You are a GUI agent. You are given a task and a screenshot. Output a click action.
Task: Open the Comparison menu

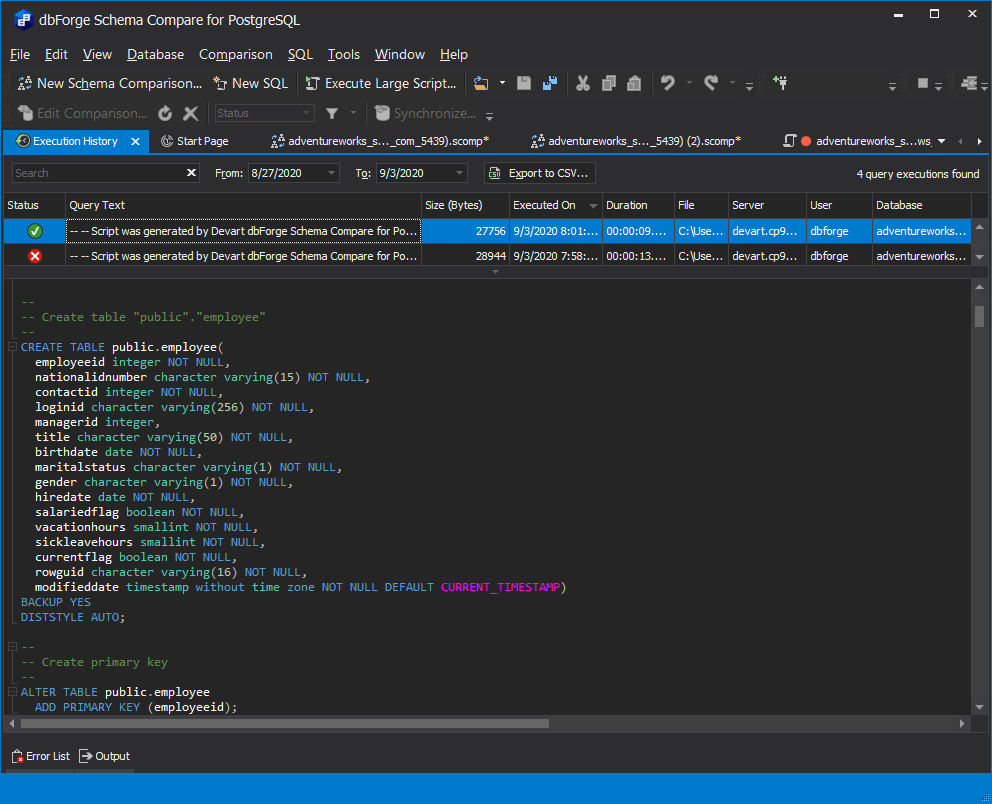tap(236, 54)
